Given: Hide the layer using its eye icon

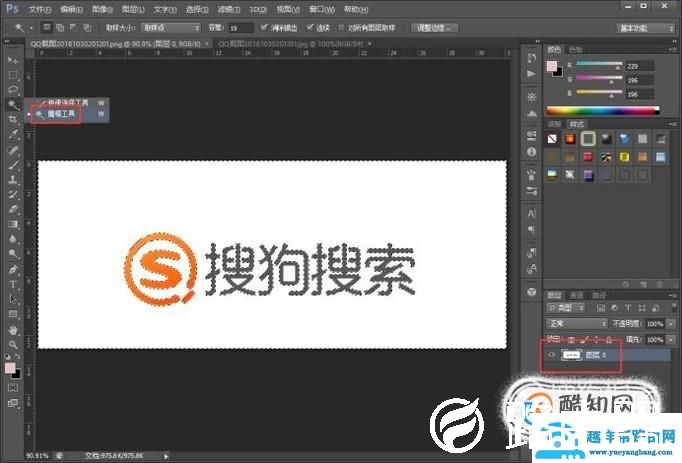Looking at the screenshot, I should (552, 355).
